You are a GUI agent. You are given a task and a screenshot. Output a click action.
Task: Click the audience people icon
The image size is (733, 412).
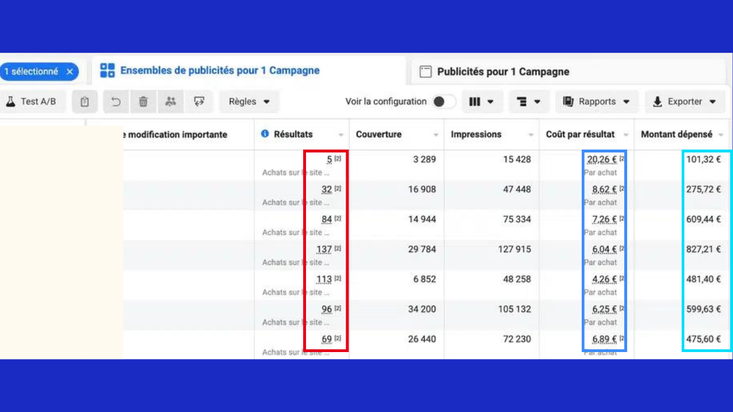171,101
